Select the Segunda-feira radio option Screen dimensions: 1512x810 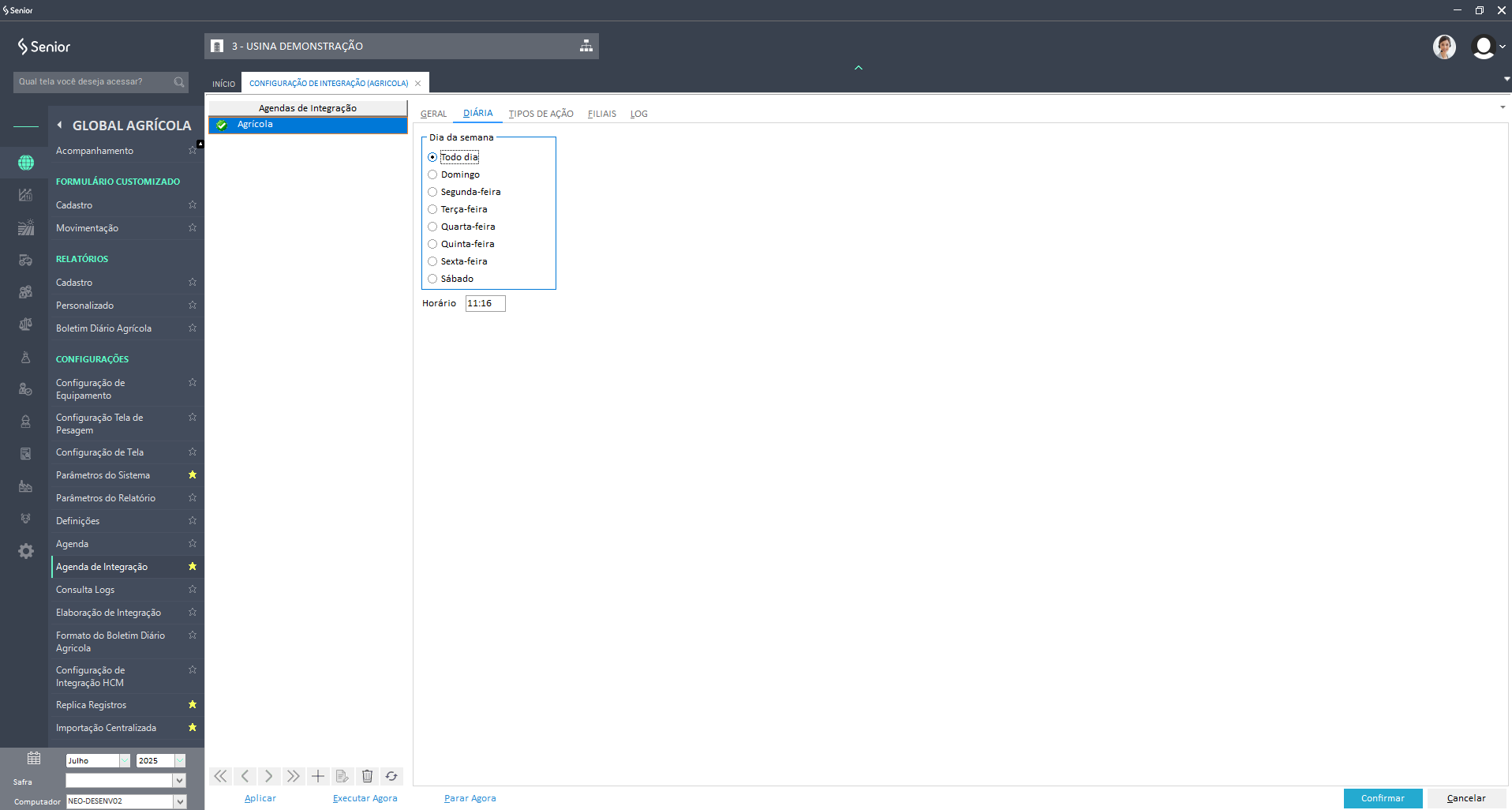432,192
